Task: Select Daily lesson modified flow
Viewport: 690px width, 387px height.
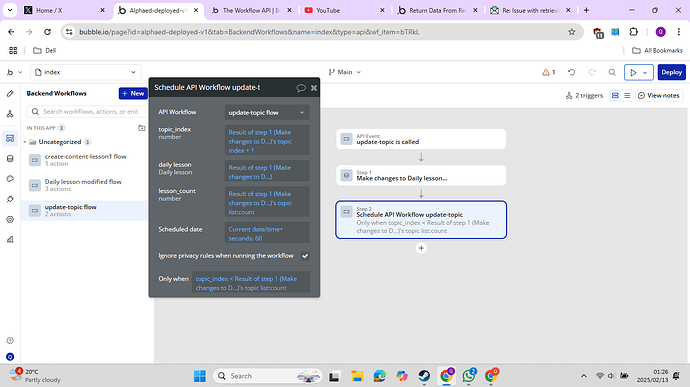Action: [x=84, y=185]
